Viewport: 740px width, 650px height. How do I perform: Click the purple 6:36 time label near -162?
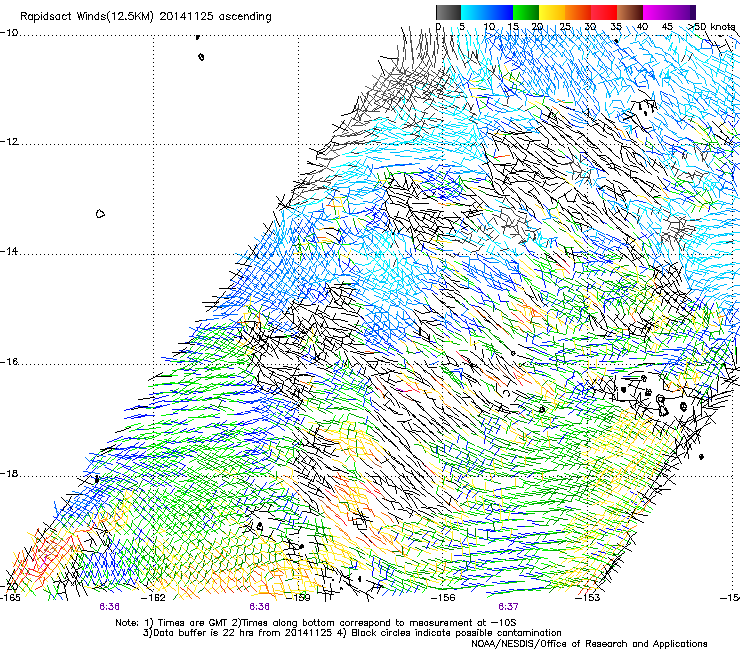[x=109, y=606]
